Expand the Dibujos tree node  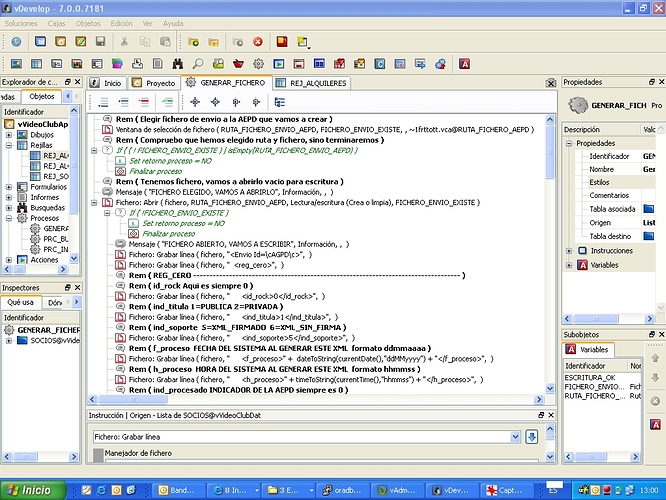10,133
